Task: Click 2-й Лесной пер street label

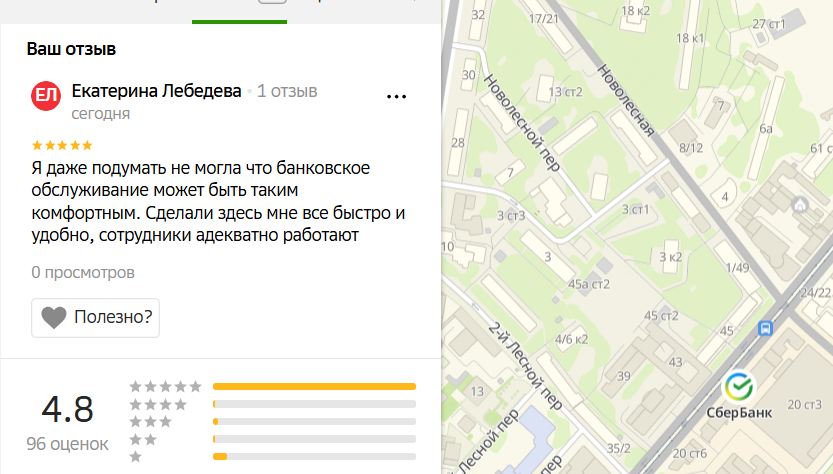Action: click(525, 366)
